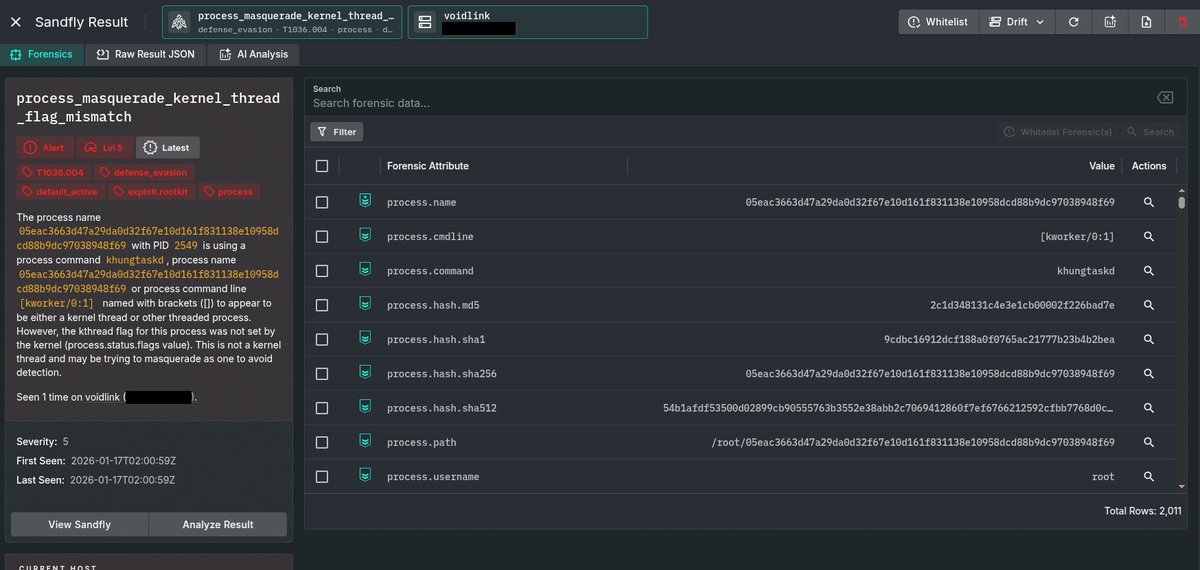
Task: Click the whitelist icon for process.command
Action: [365, 270]
